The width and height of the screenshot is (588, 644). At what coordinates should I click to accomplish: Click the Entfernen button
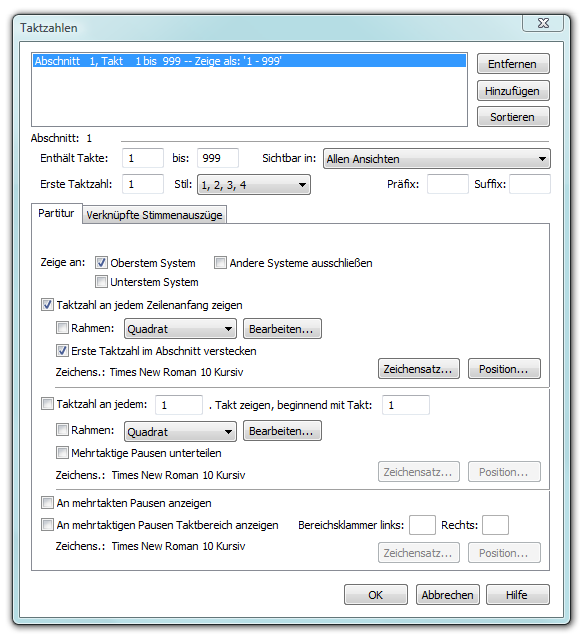(513, 64)
